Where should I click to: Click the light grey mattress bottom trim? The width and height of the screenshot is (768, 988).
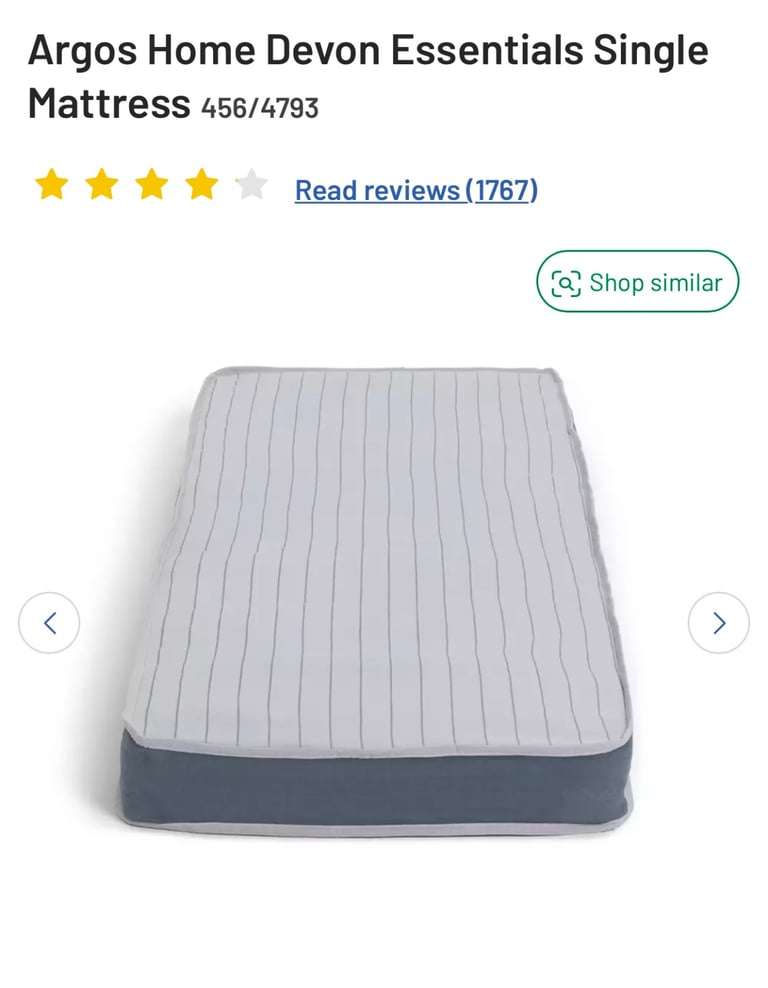375,827
